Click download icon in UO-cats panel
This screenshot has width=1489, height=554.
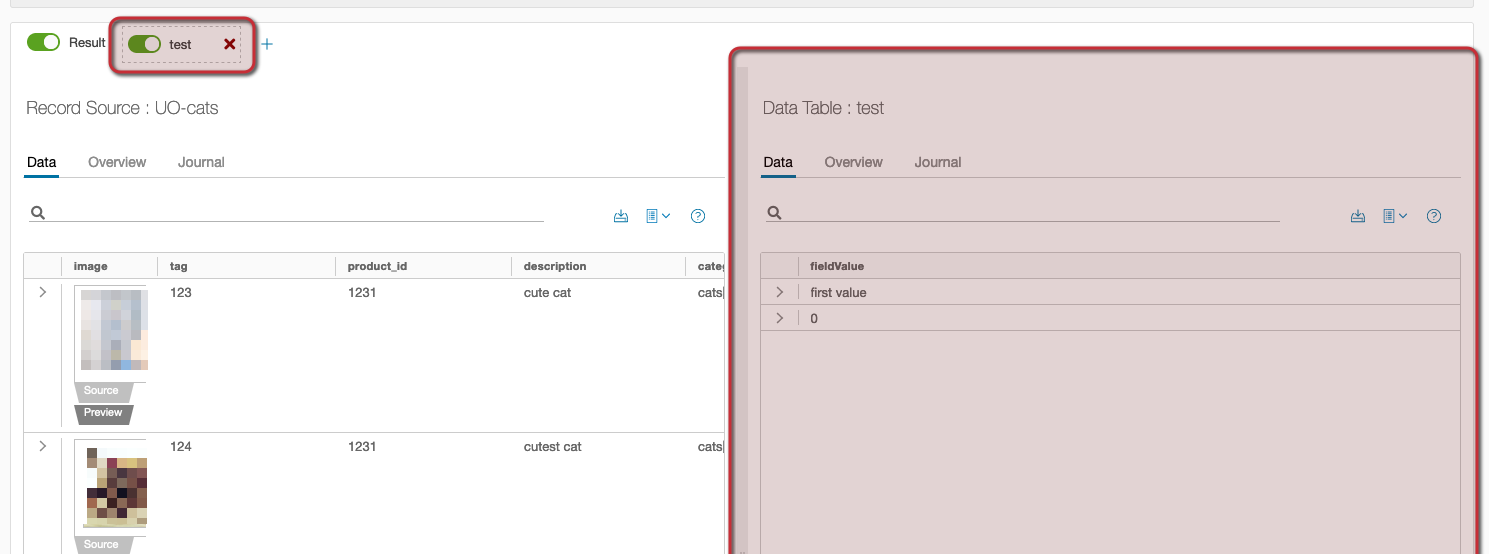pyautogui.click(x=621, y=216)
